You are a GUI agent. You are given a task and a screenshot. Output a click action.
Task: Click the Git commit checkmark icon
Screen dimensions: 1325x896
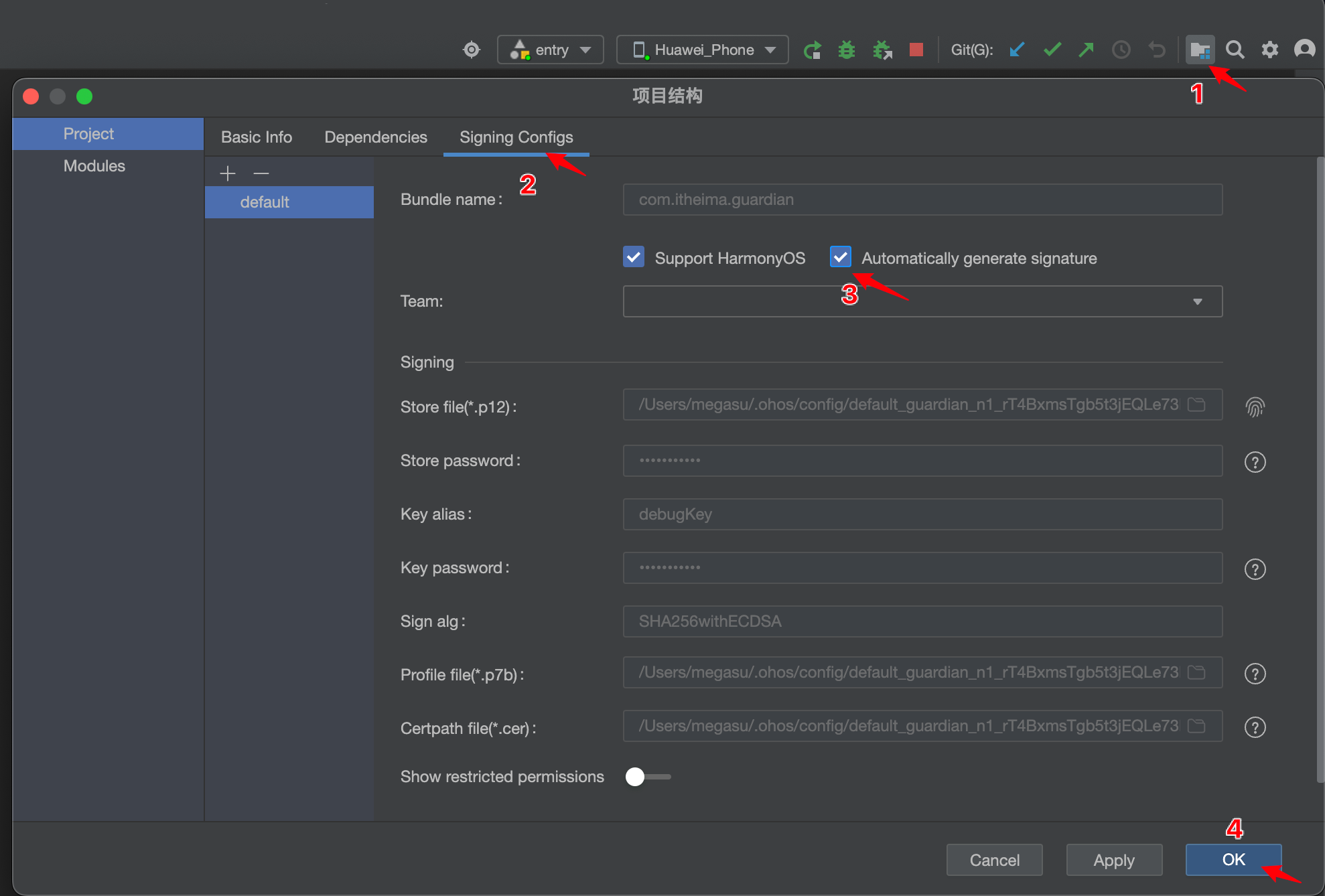click(1052, 50)
